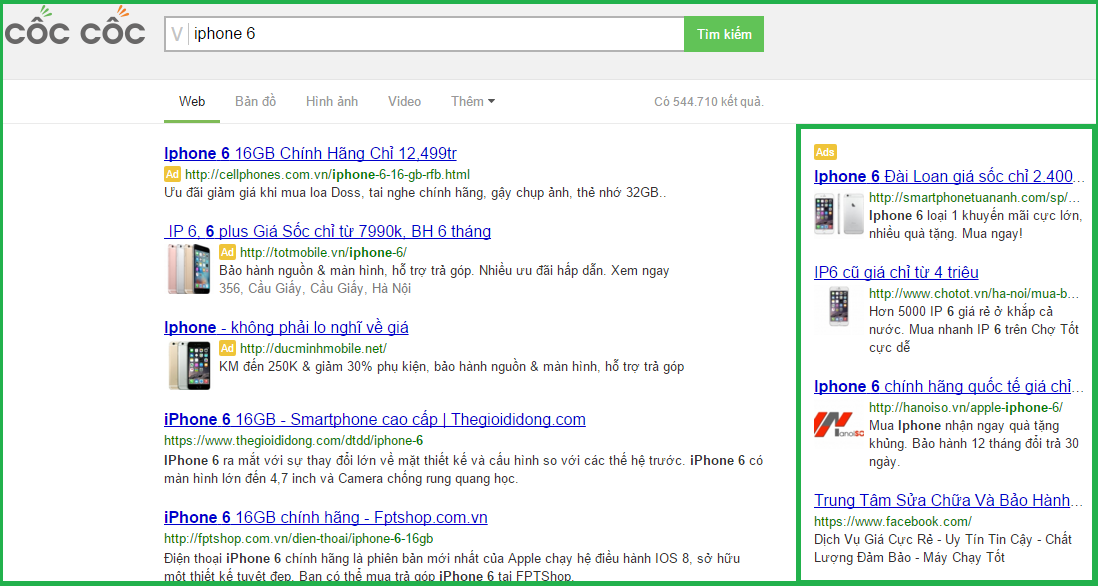
Task: Open the Thegioididong.com iPhone 6 result
Action: (374, 419)
